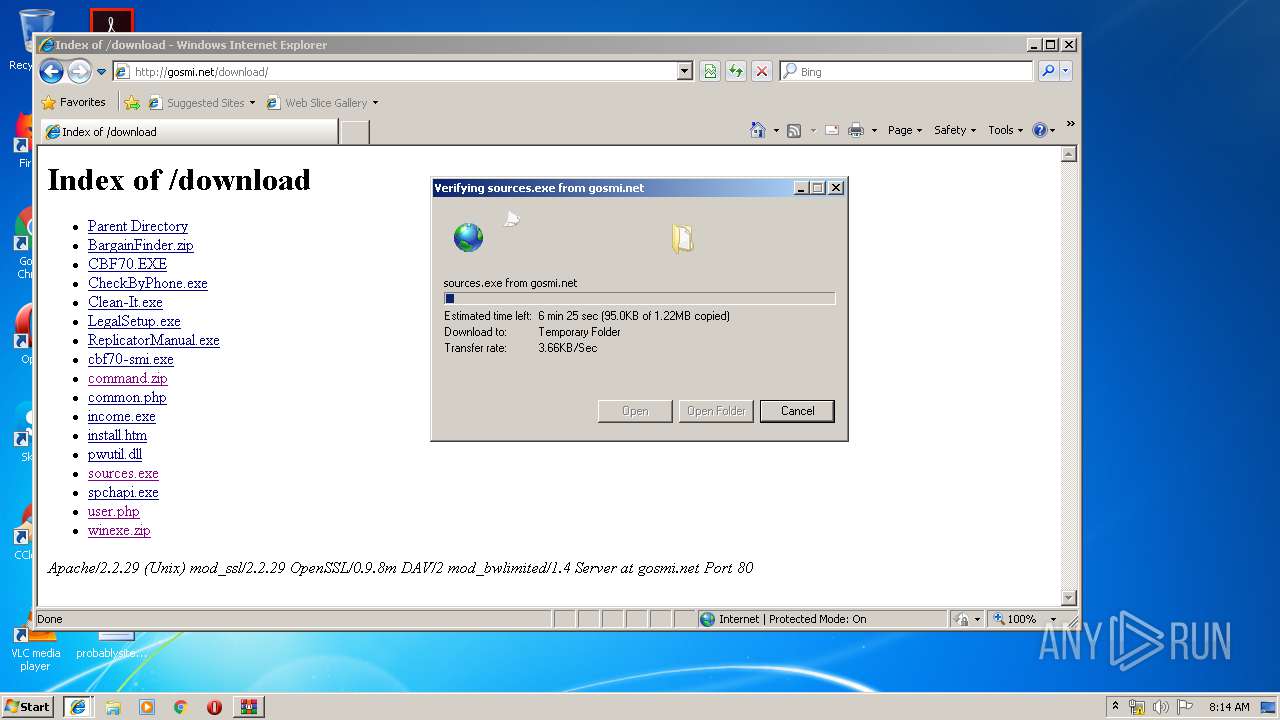Open the Page menu
This screenshot has width=1280, height=720.
point(905,130)
